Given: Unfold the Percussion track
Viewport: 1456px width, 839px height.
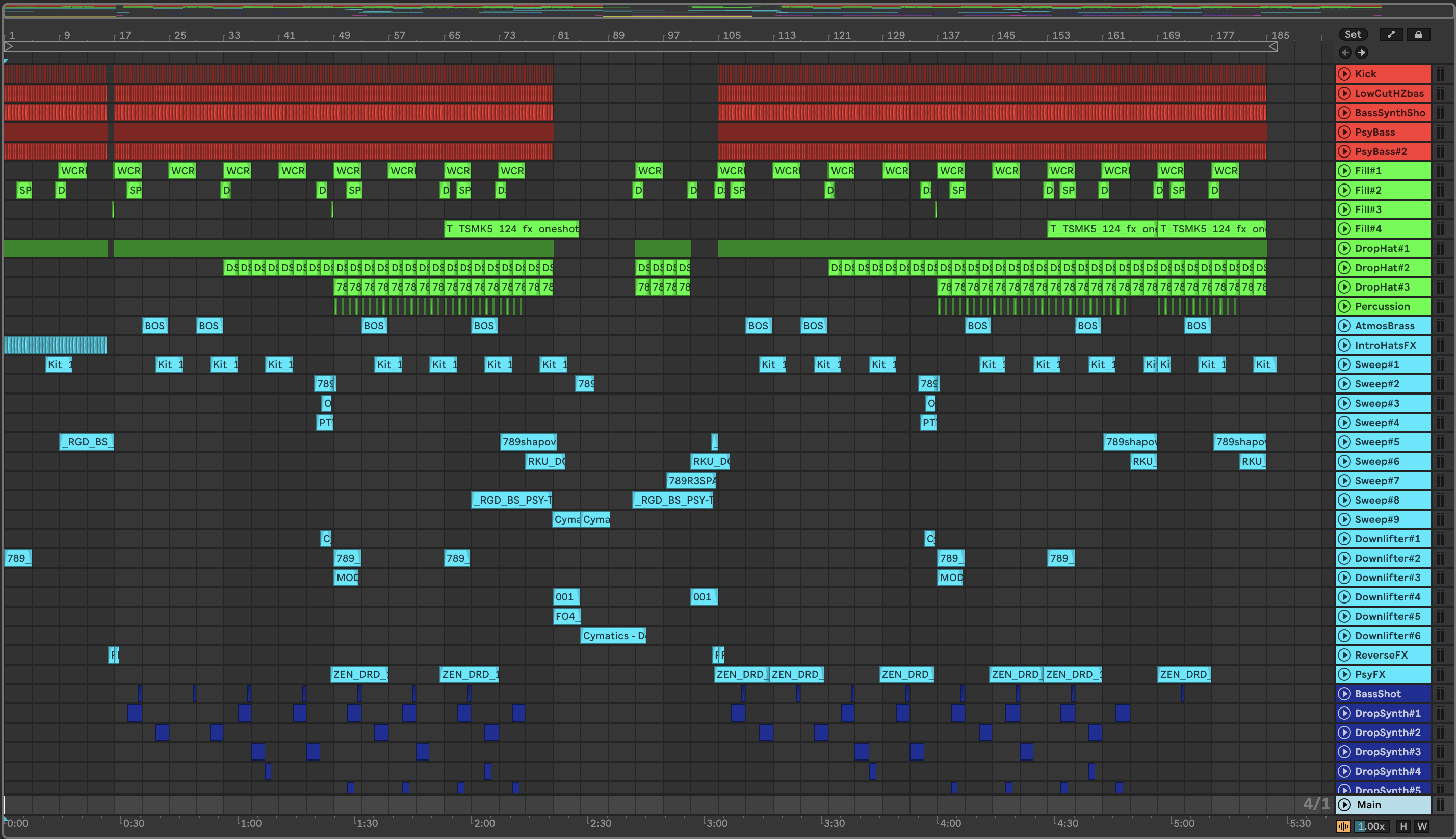Looking at the screenshot, I should (x=1344, y=306).
